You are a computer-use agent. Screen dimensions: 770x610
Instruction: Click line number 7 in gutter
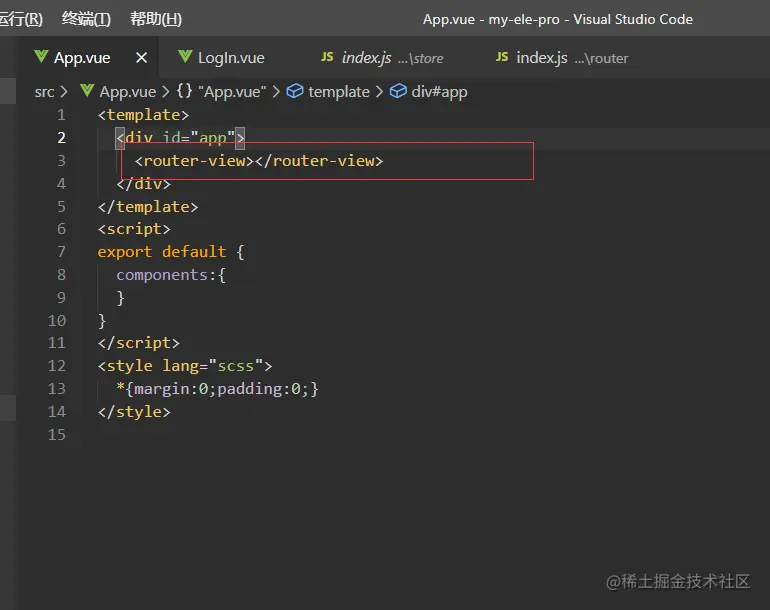[61, 252]
